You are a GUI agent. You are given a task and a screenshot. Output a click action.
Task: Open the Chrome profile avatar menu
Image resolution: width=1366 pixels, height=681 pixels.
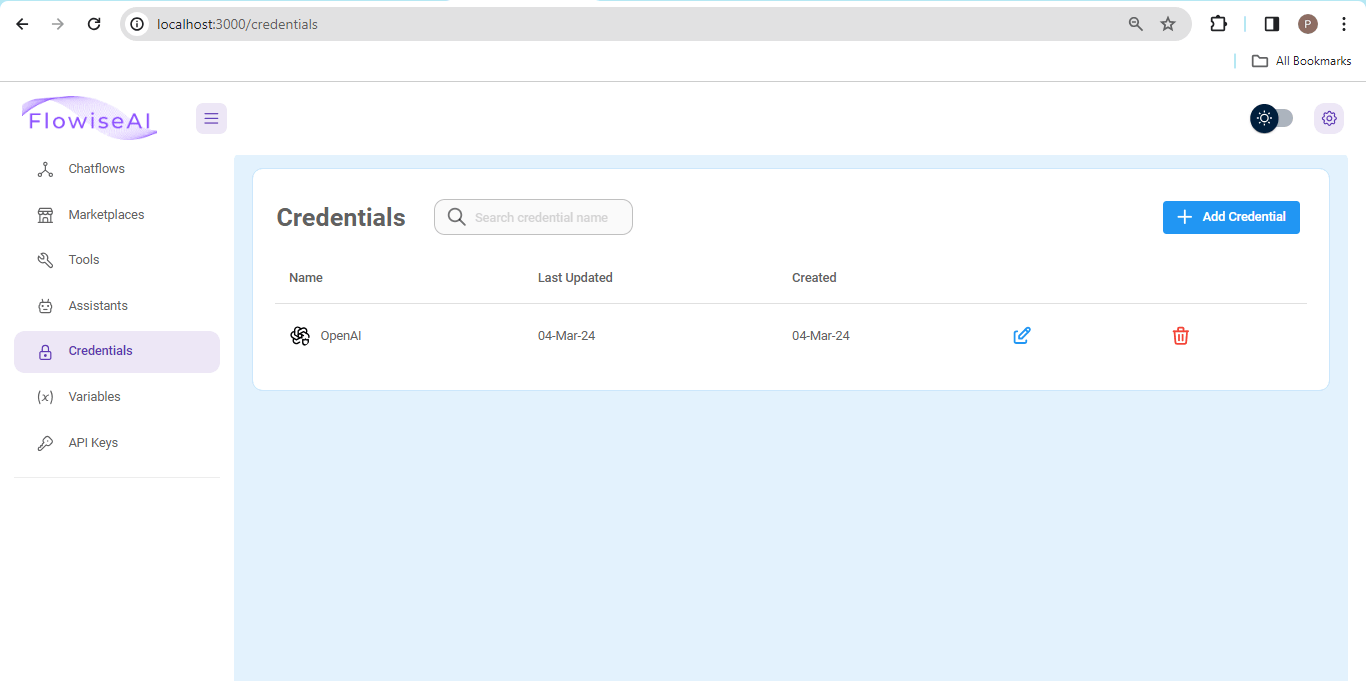1307,24
